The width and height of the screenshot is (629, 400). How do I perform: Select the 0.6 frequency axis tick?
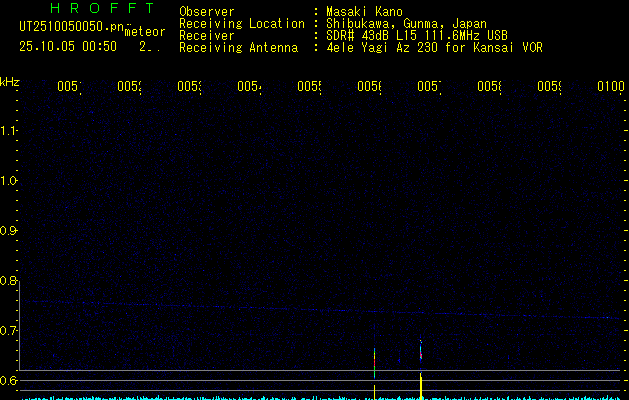point(10,381)
